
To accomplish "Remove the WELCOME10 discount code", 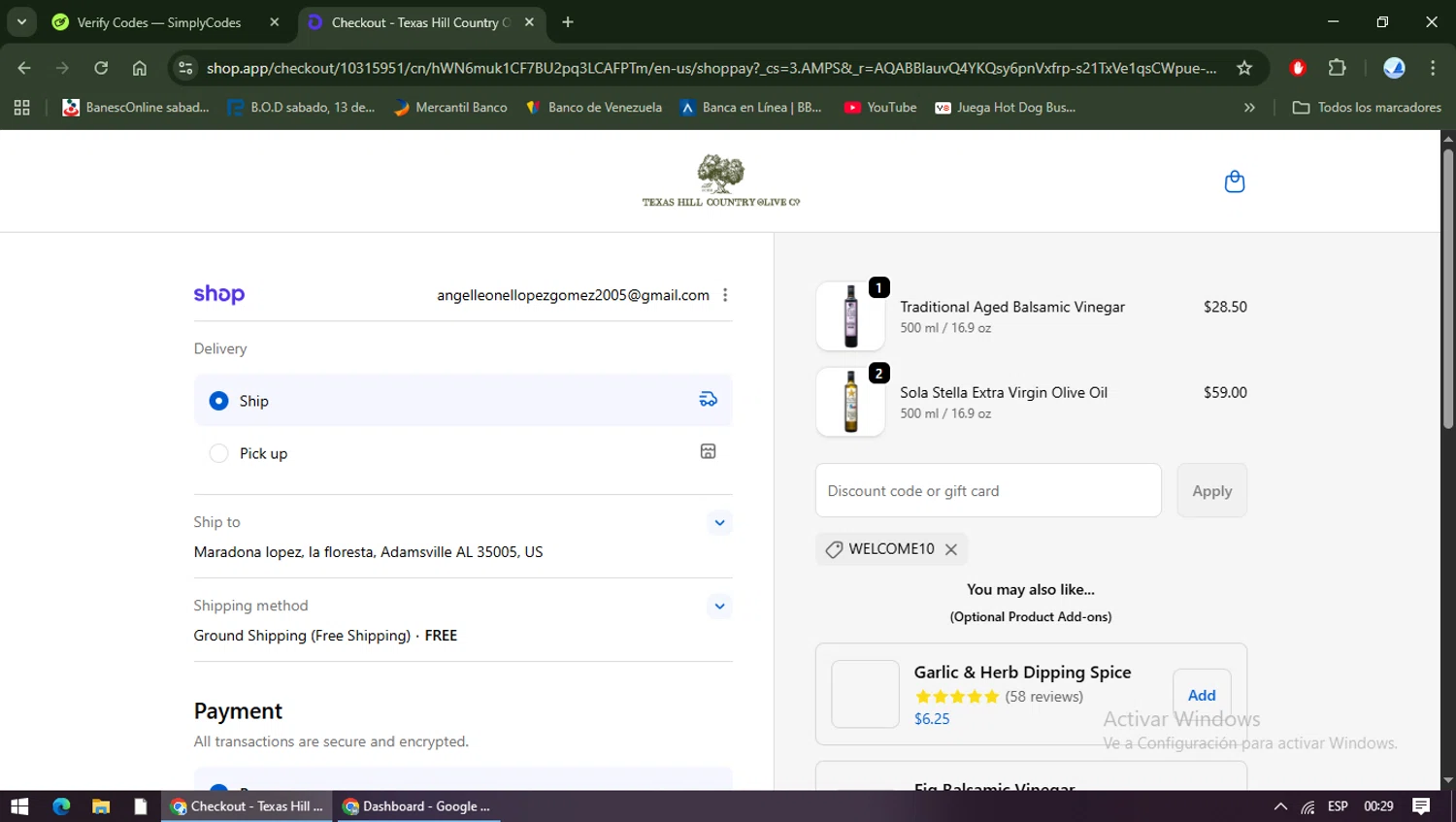I will pyautogui.click(x=951, y=549).
